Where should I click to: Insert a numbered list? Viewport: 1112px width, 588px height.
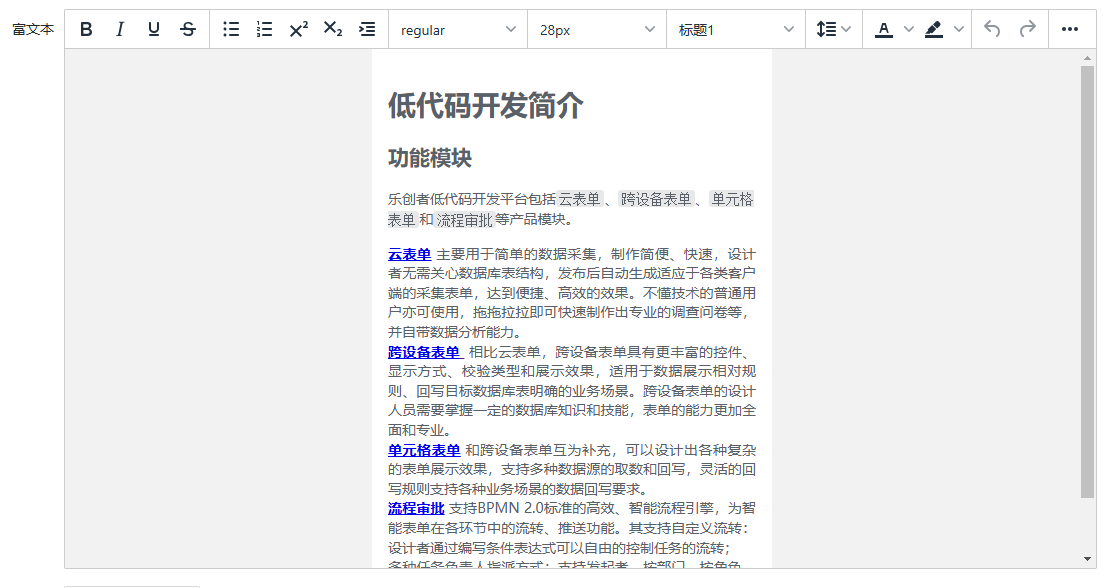[265, 30]
